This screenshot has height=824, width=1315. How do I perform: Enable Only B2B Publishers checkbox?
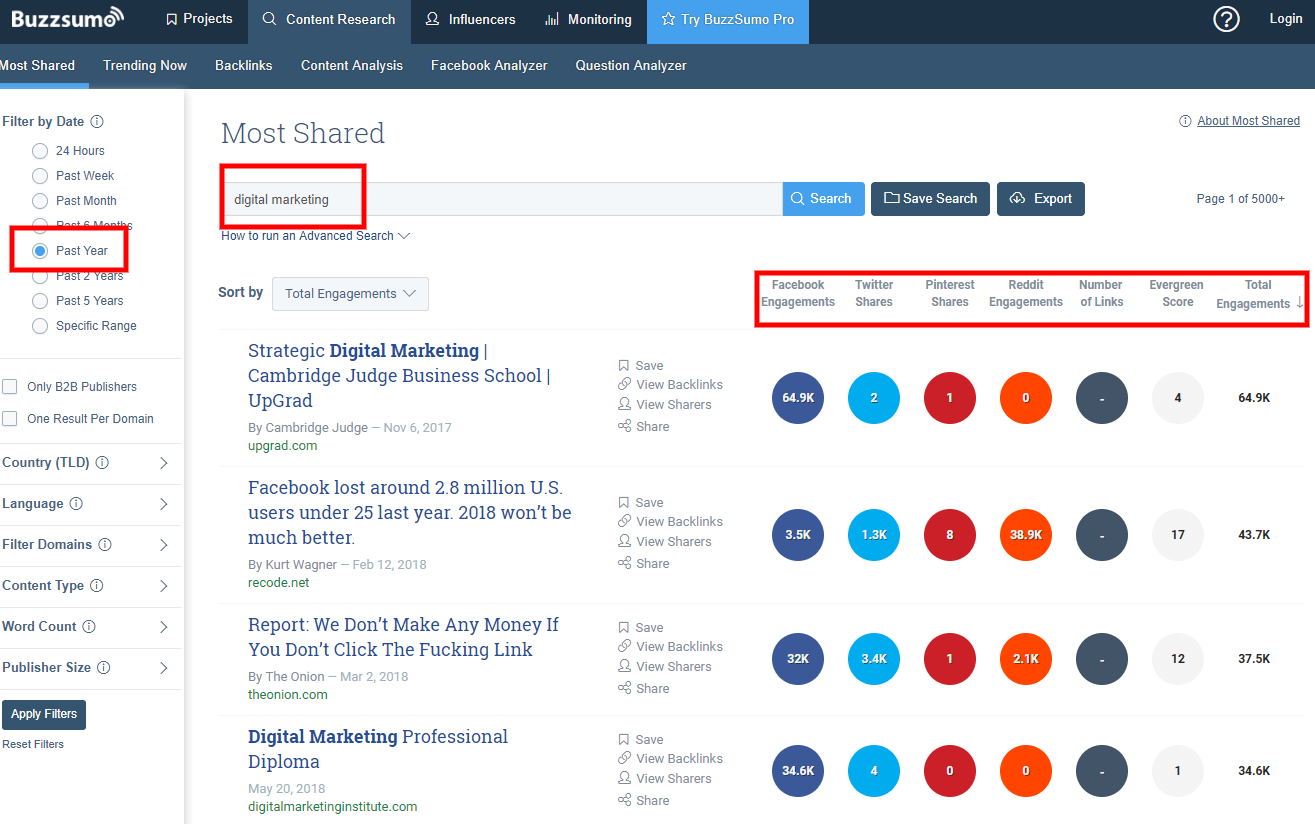point(10,387)
